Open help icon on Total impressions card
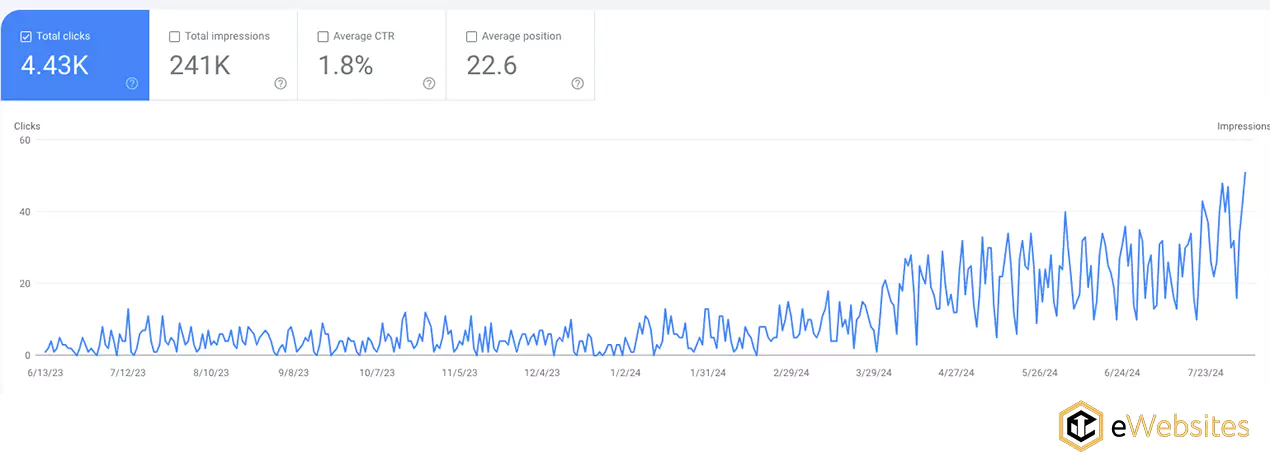 click(x=280, y=84)
